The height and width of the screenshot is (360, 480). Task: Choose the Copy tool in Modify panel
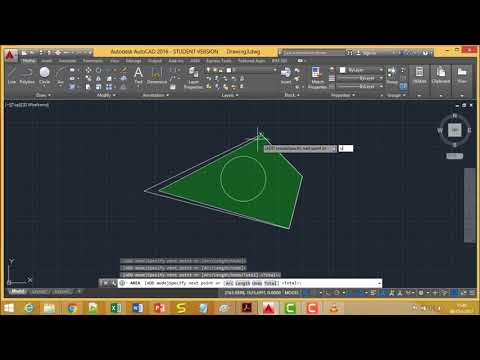tap(88, 78)
